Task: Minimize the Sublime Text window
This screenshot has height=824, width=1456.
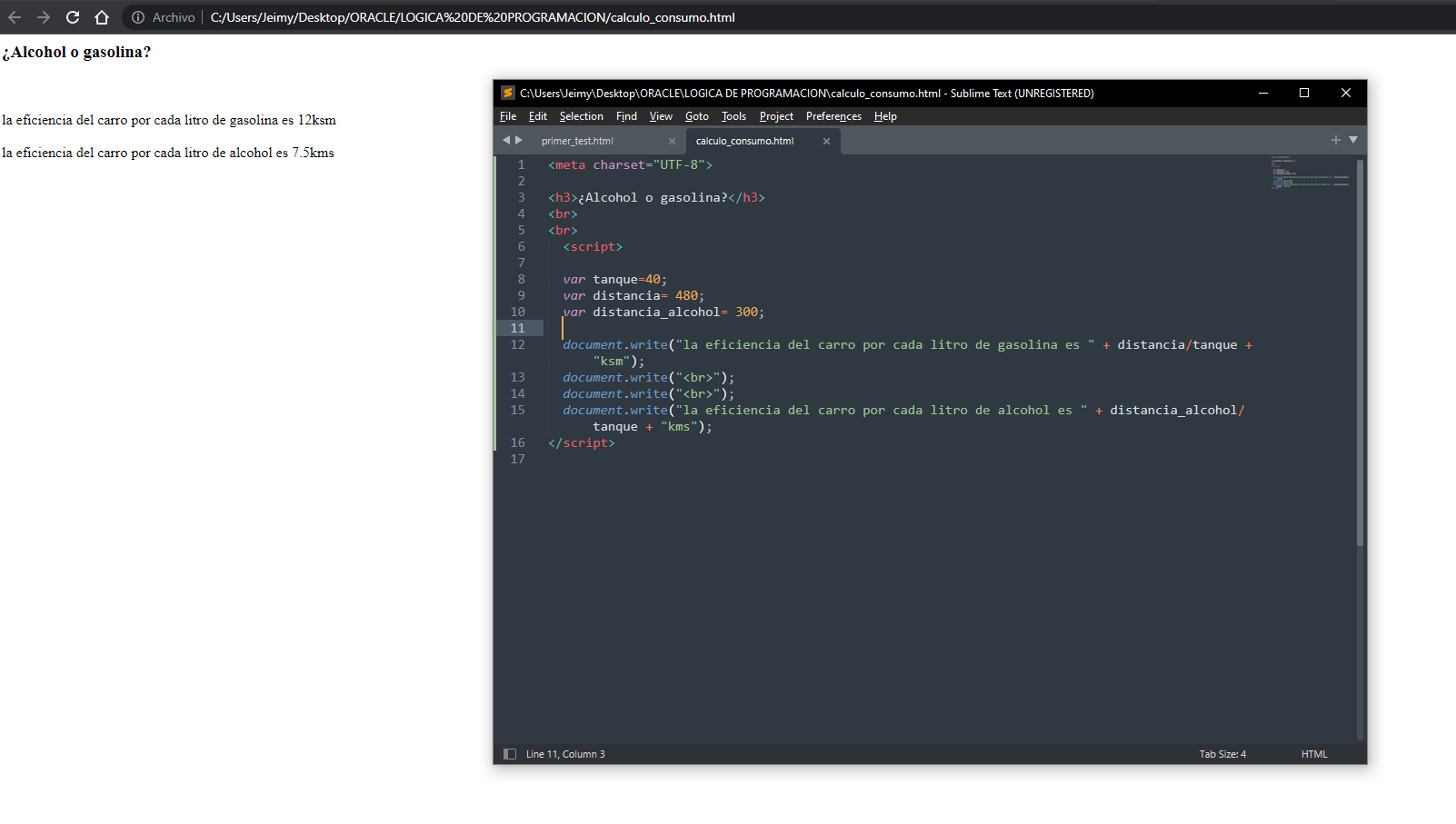Action: click(1262, 93)
